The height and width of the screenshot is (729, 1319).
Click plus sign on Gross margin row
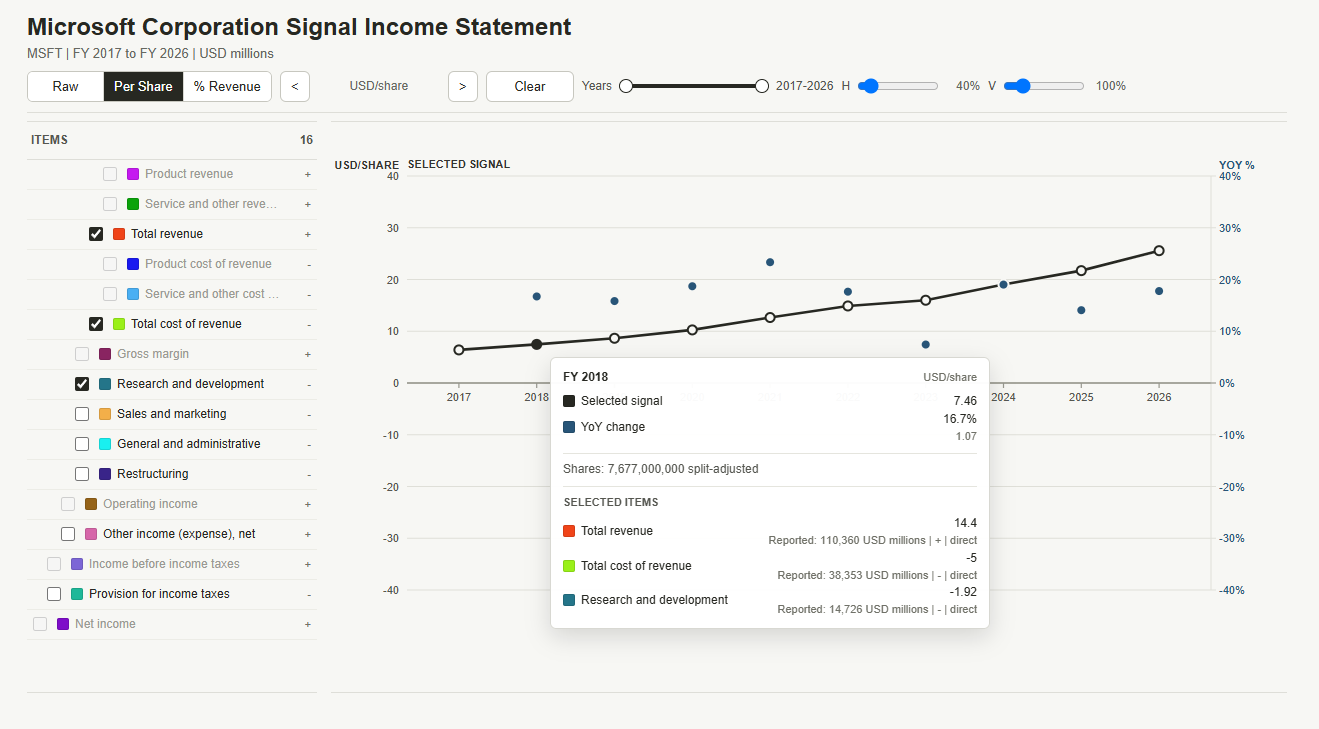point(308,354)
